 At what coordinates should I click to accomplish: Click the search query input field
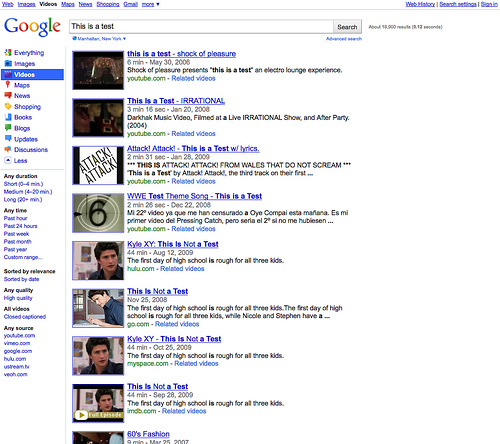click(x=201, y=26)
